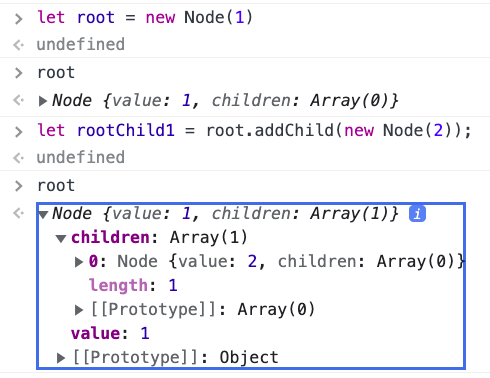Expand the first Node {value: 1, children: Array(0)} result

[43, 101]
